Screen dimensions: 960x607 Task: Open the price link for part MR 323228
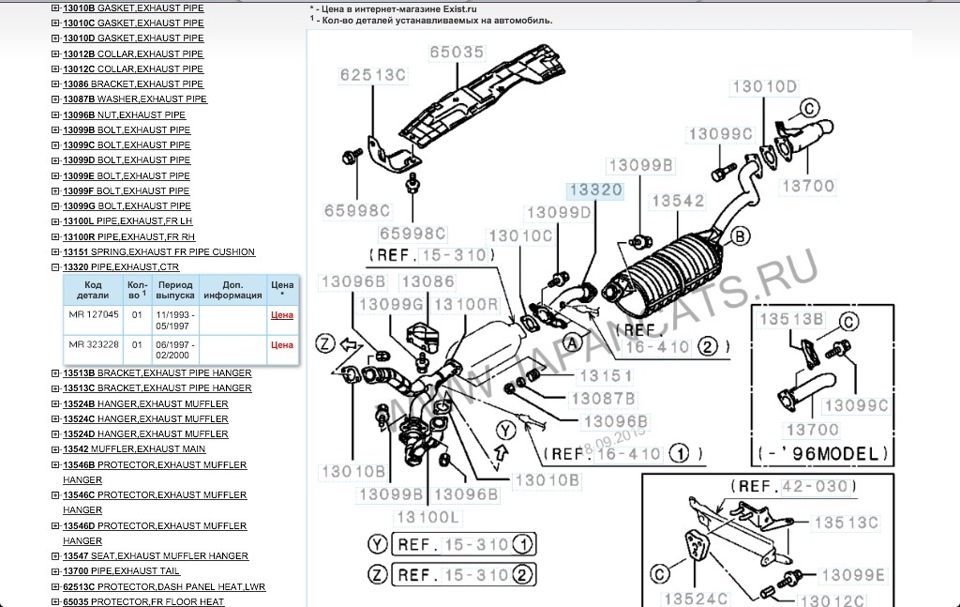(282, 345)
